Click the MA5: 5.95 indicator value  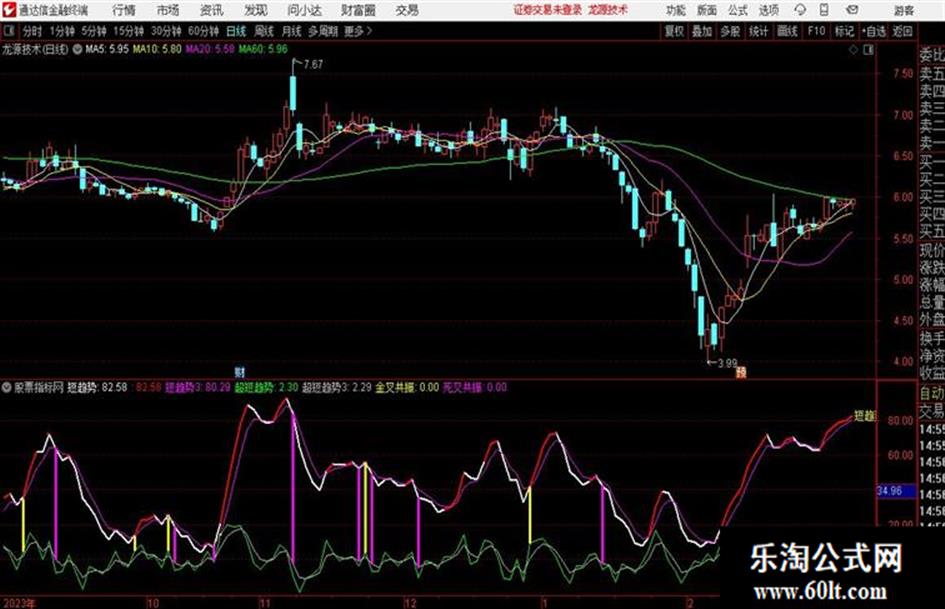[x=107, y=49]
